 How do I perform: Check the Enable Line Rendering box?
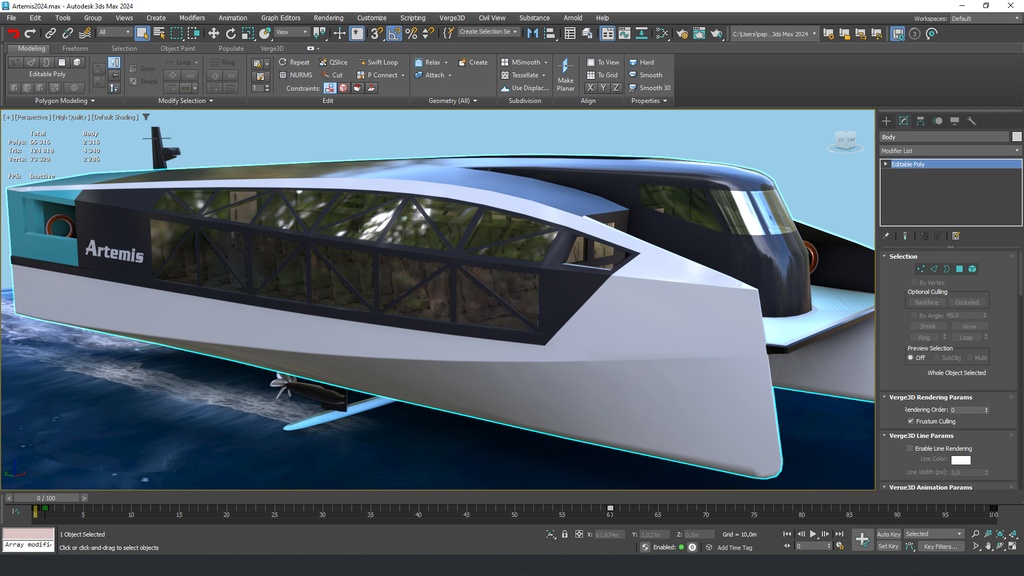pos(910,448)
